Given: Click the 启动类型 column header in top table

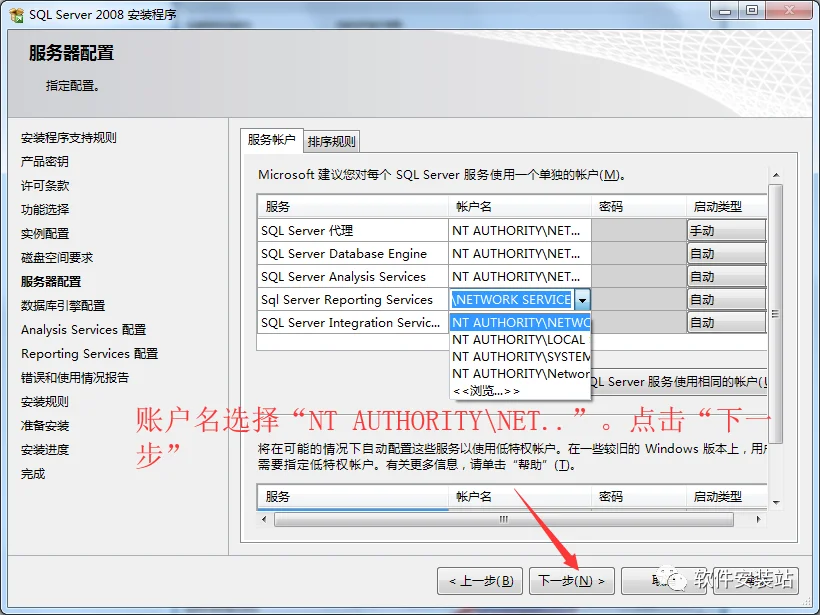Looking at the screenshot, I should (727, 207).
